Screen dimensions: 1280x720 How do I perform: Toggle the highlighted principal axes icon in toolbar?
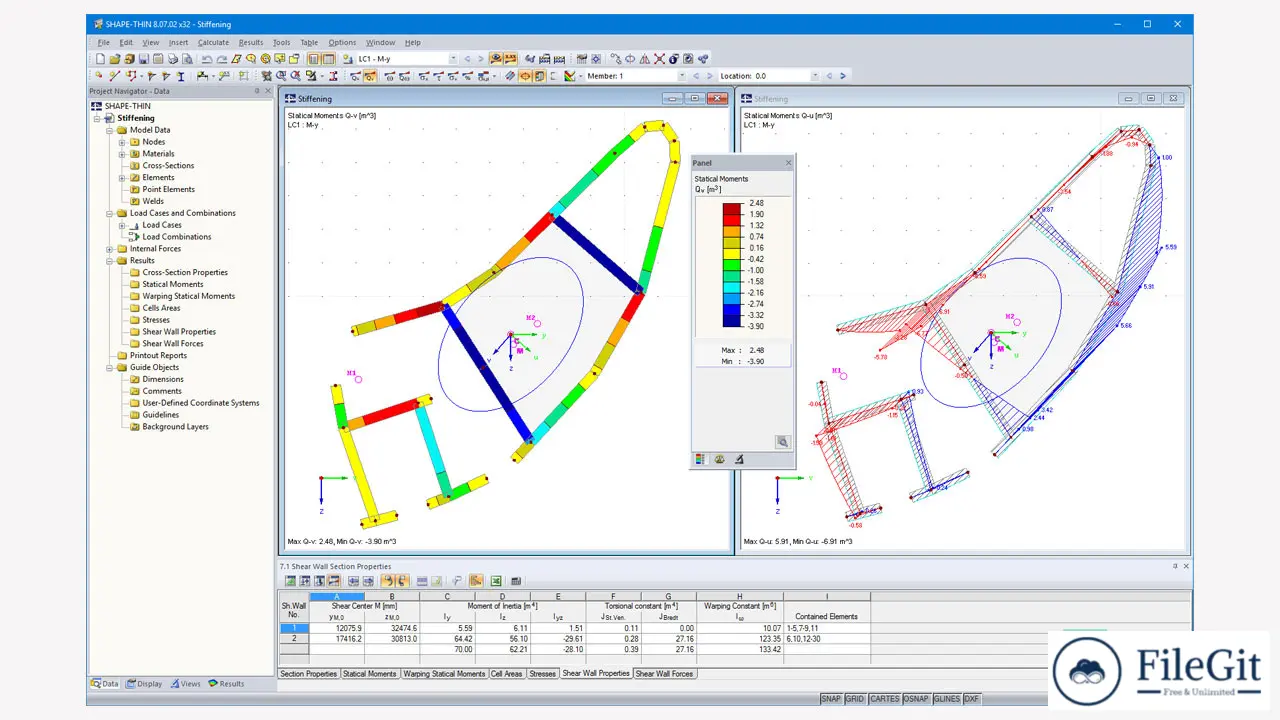click(x=525, y=76)
